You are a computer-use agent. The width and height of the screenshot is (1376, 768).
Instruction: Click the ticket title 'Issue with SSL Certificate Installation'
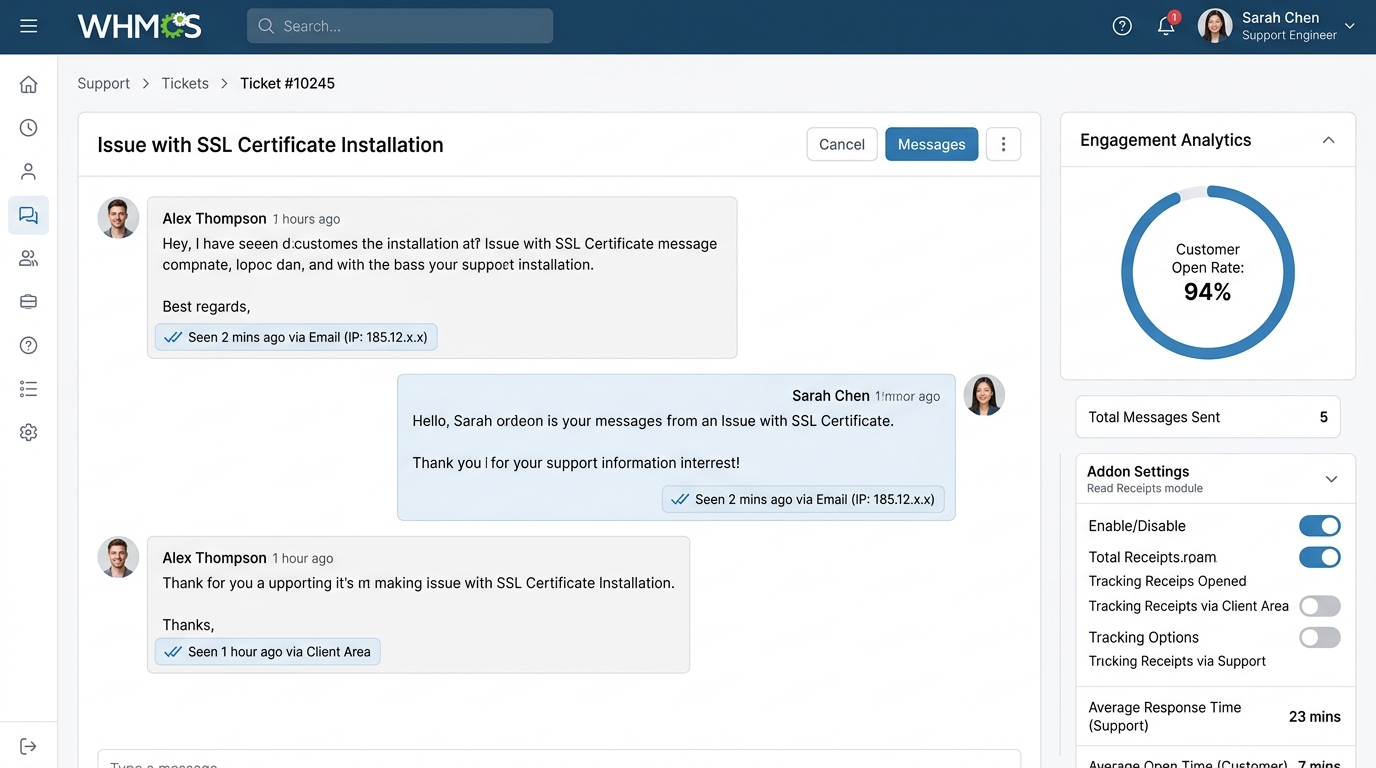(270, 144)
